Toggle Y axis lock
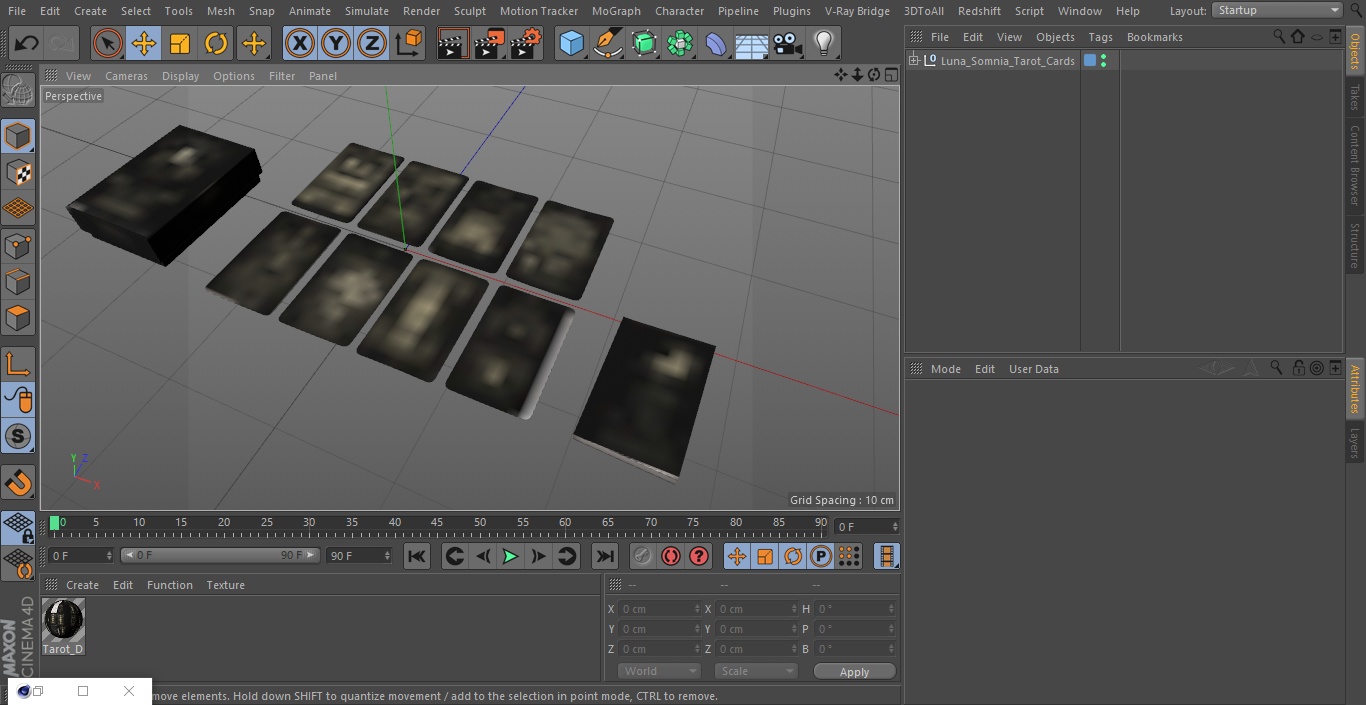Screen dimensions: 1366x705 coord(336,43)
